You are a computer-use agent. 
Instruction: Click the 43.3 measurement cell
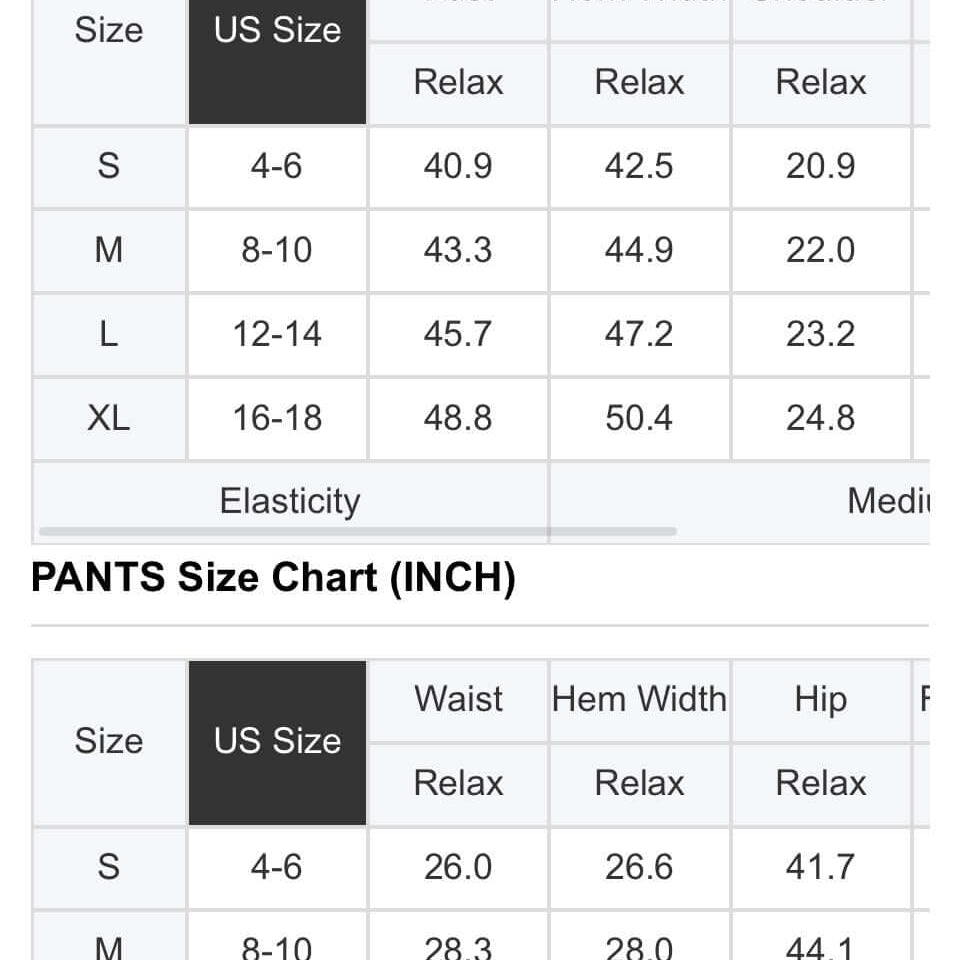coord(458,249)
